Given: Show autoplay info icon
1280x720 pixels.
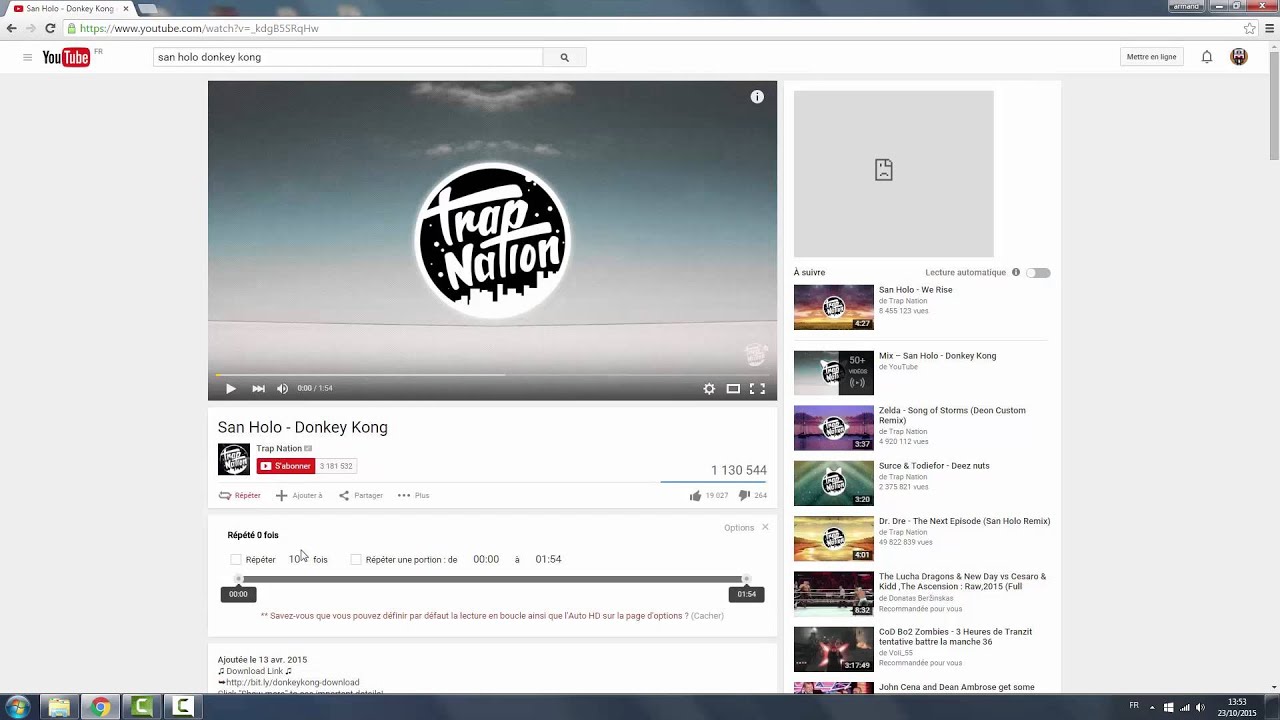Looking at the screenshot, I should click(x=1016, y=272).
